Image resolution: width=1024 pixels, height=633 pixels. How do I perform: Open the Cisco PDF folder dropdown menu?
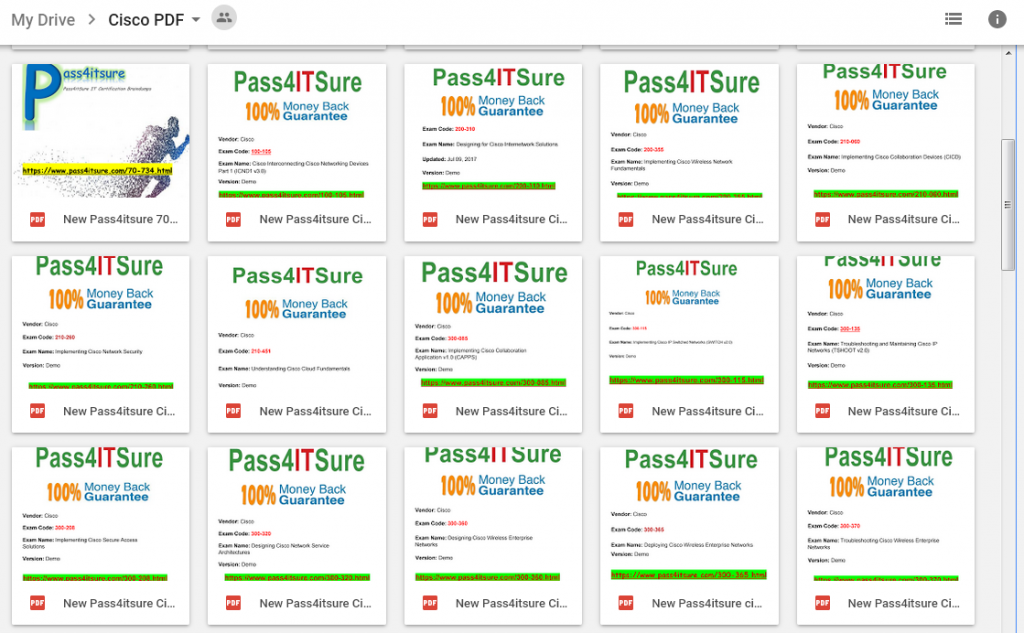[x=196, y=20]
